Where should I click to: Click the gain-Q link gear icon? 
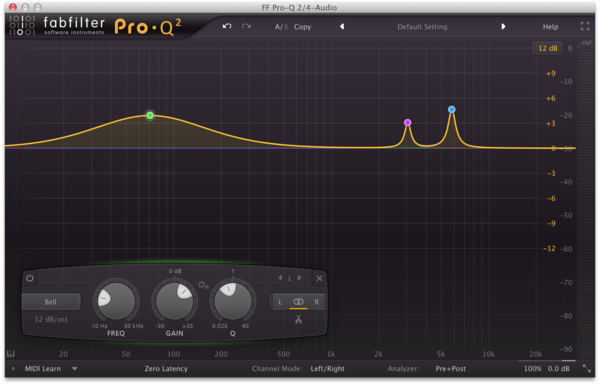(x=203, y=285)
